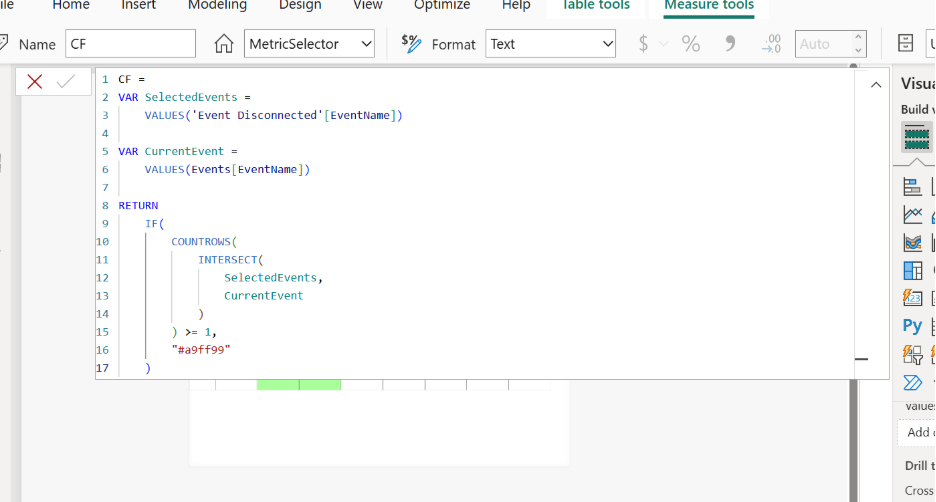936x502 pixels.
Task: Click 'VAR SelectedEvents =' in the editor
Action: coord(184,97)
